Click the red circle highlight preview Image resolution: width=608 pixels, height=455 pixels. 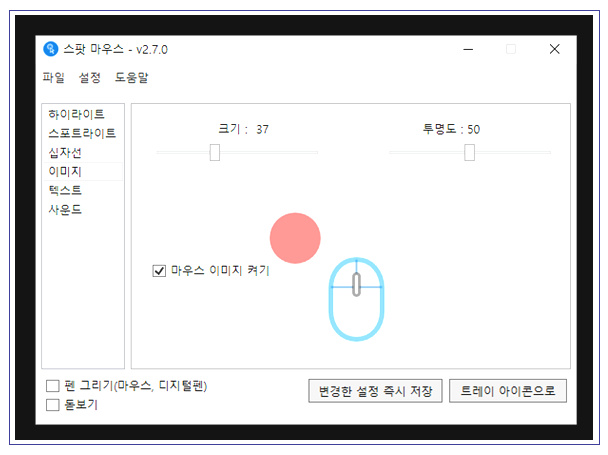point(295,238)
